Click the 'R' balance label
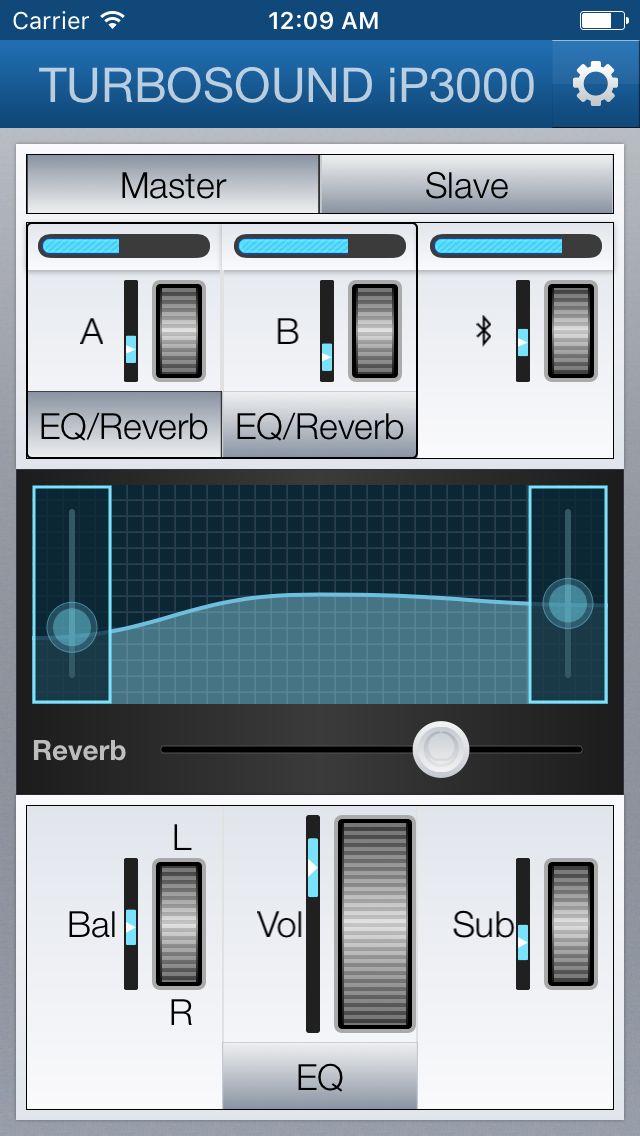The image size is (640, 1136). pyautogui.click(x=180, y=1014)
